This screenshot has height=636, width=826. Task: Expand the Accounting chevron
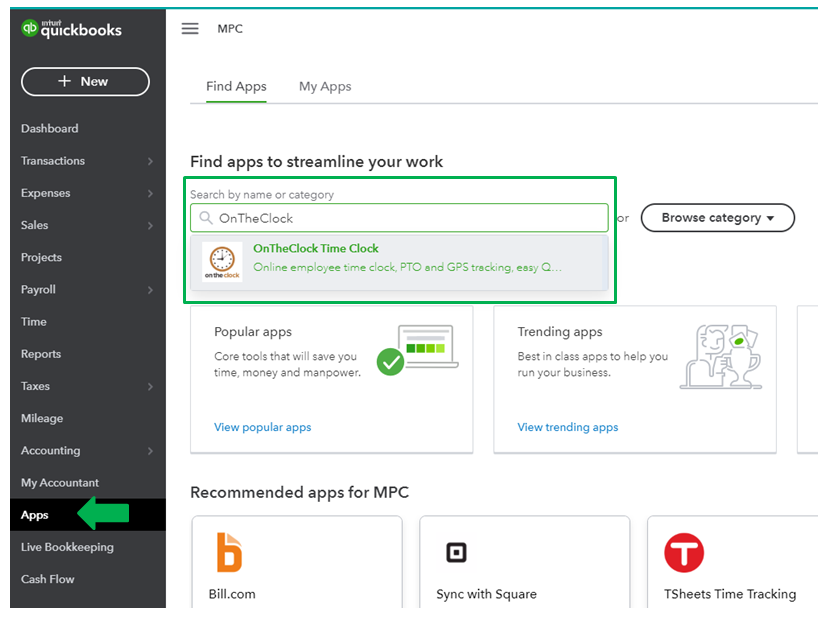point(150,451)
